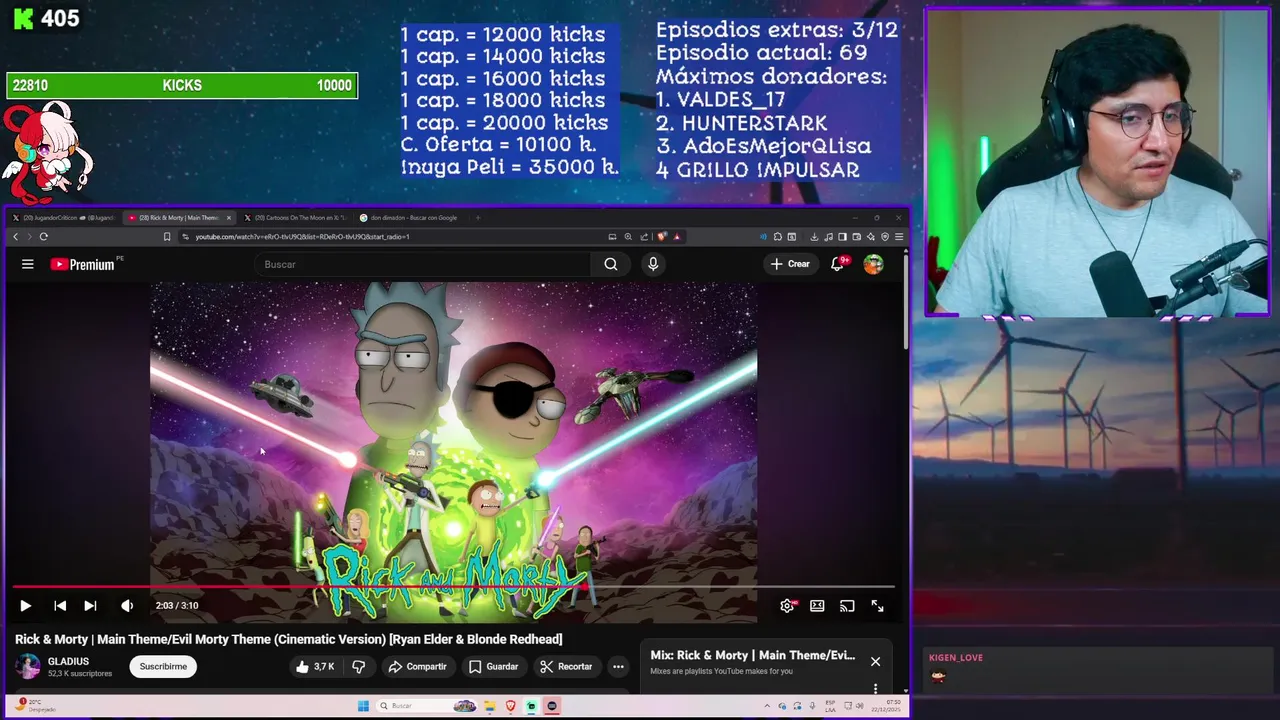Open Mix playlist options three dots
Screen dimensions: 1280x720
click(875, 688)
